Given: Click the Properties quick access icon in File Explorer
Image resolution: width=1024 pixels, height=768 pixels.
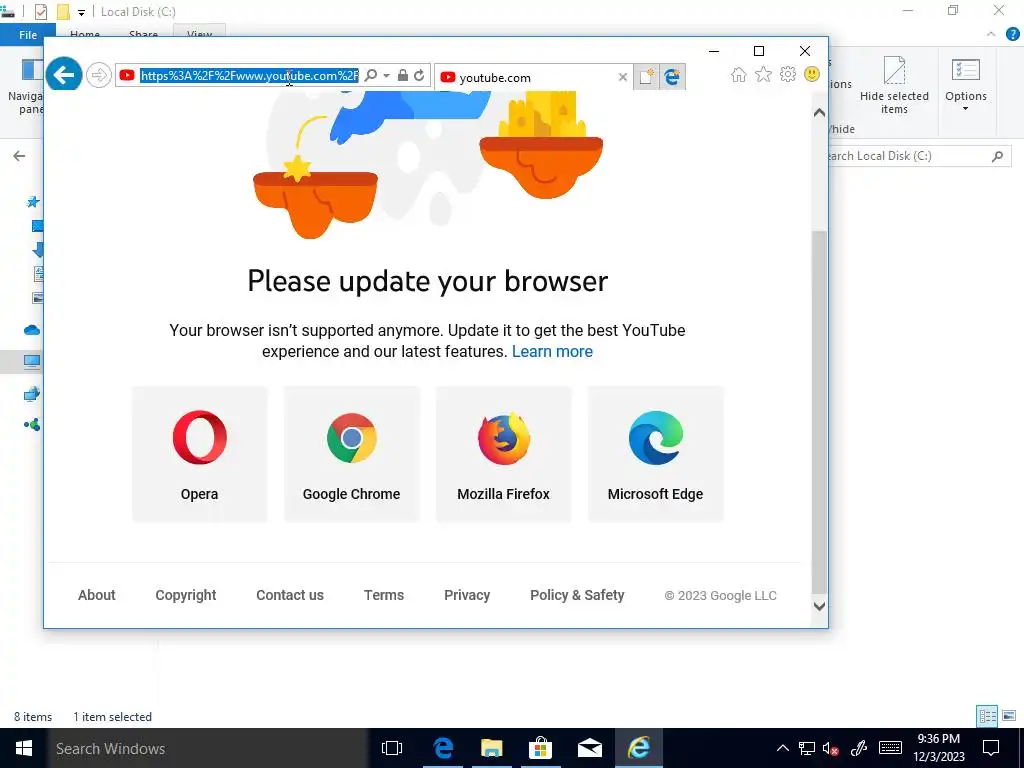Looking at the screenshot, I should pyautogui.click(x=40, y=12).
